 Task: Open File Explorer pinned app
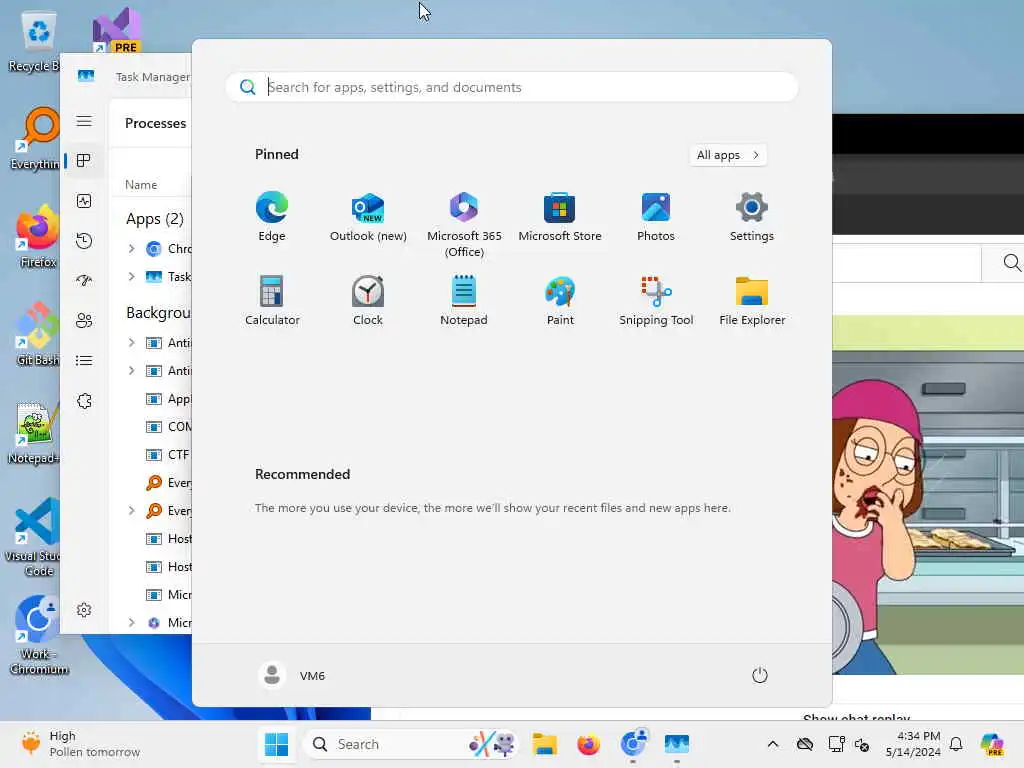tap(752, 300)
